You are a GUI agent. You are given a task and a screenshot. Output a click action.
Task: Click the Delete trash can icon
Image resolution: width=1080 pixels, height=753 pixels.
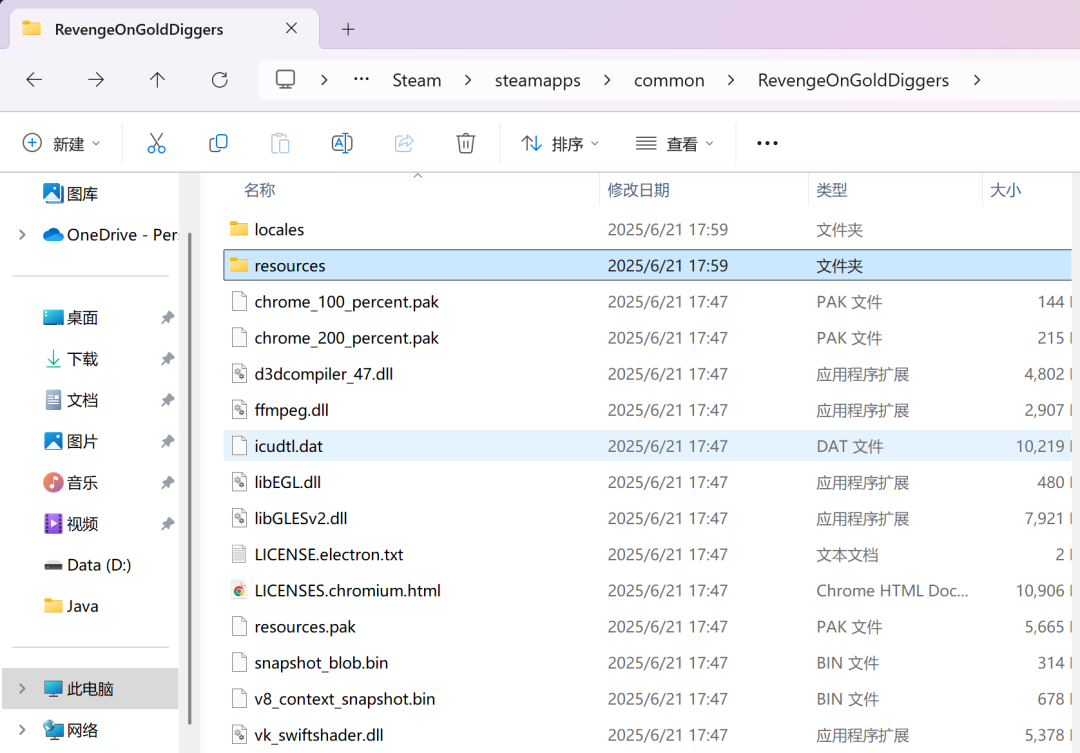466,143
